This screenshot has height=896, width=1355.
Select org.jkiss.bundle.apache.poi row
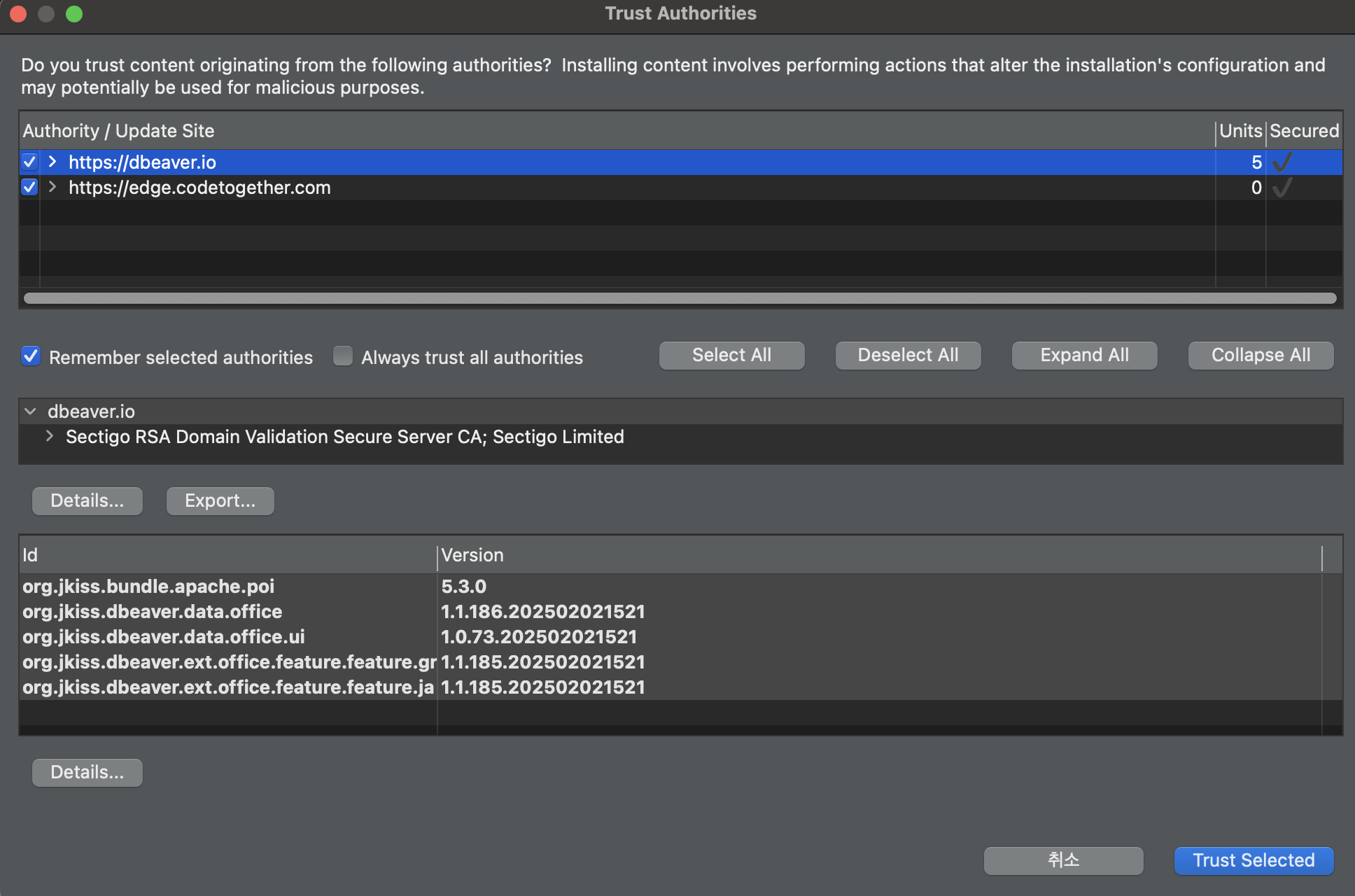coord(148,587)
